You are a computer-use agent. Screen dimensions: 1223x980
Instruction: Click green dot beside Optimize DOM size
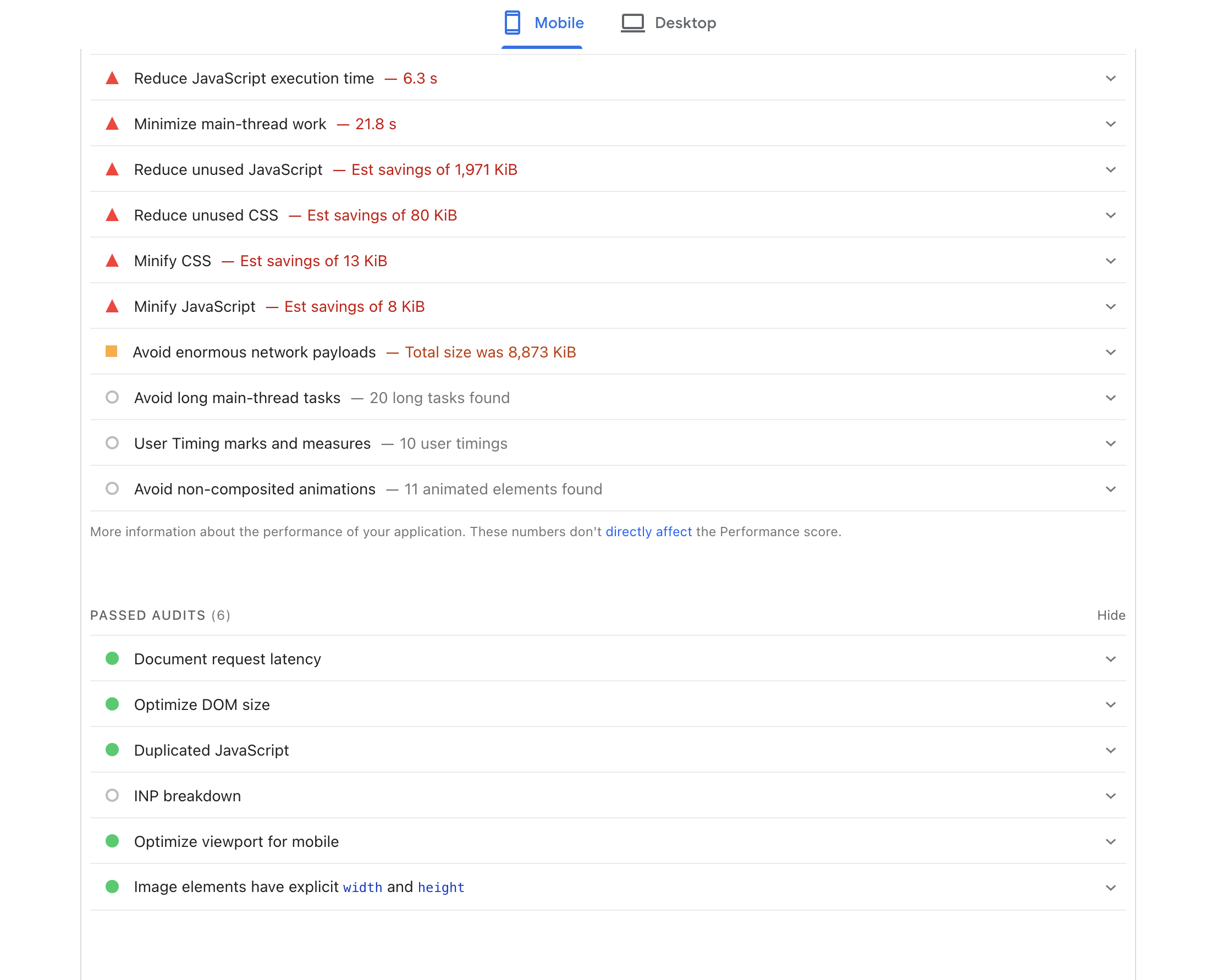click(x=112, y=704)
